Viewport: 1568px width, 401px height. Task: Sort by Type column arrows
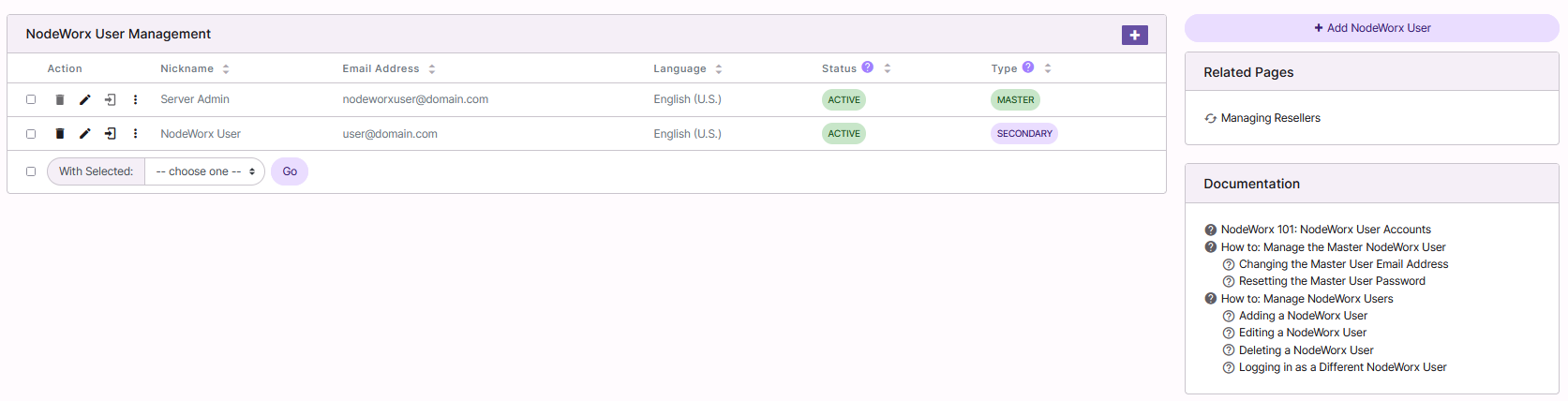(x=1048, y=68)
